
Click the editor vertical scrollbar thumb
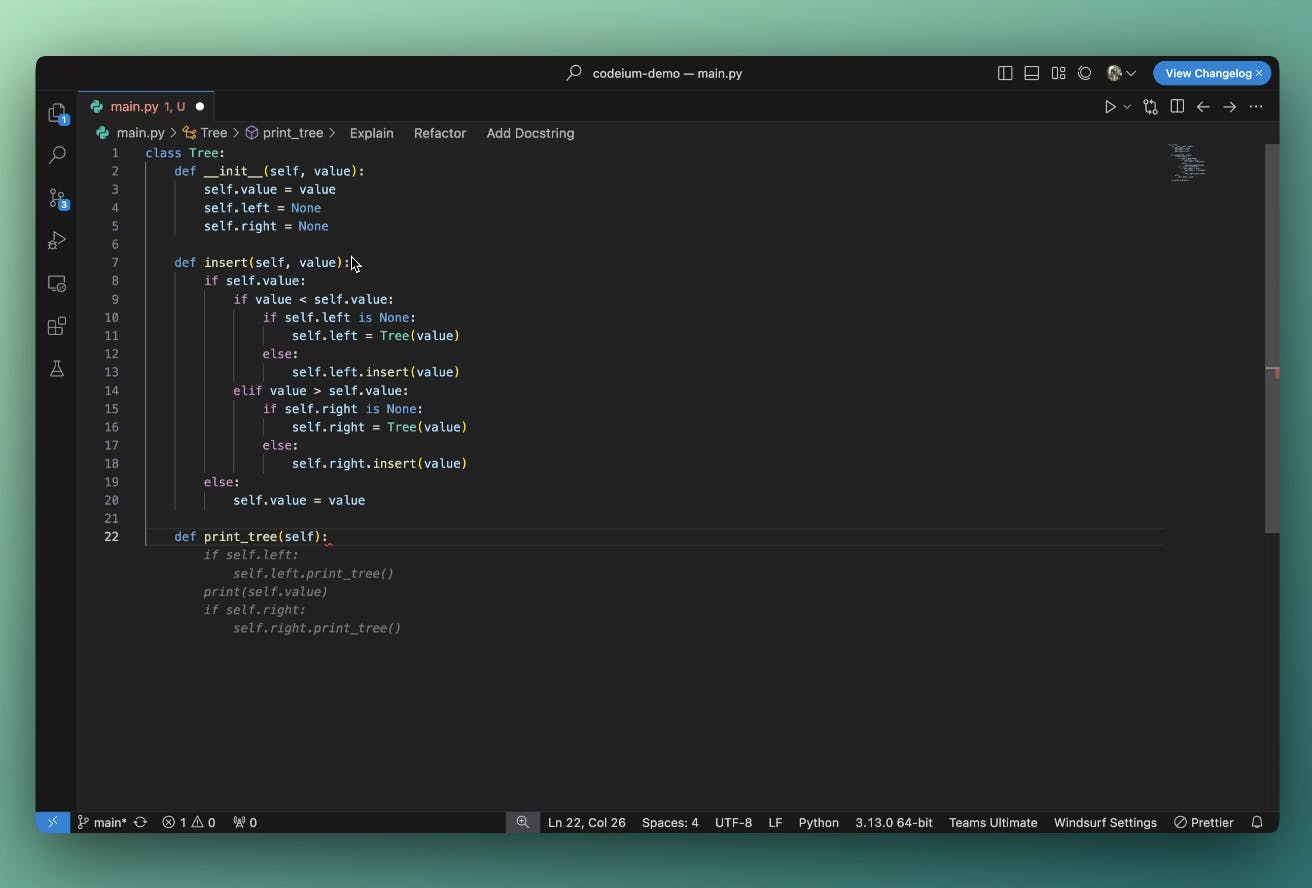pos(1271,338)
